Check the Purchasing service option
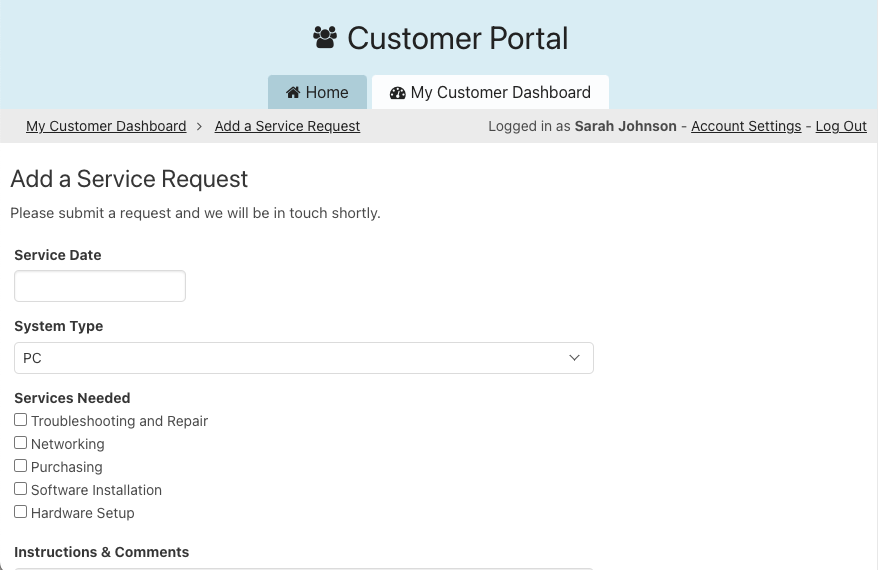Viewport: 878px width, 570px height. click(x=20, y=466)
